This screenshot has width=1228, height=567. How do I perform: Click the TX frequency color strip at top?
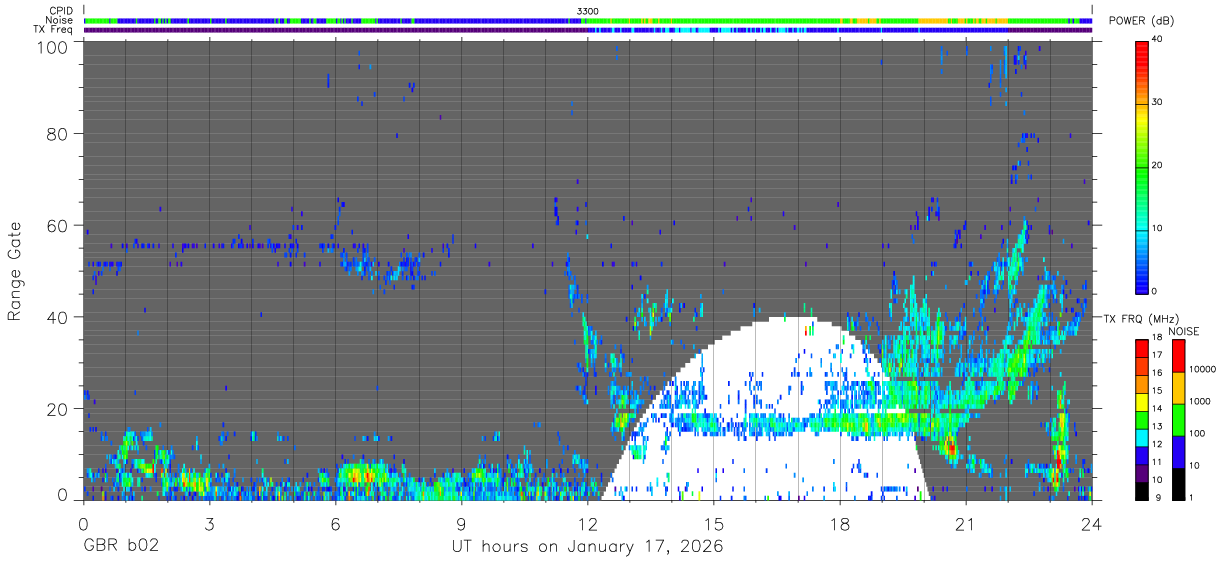point(588,30)
